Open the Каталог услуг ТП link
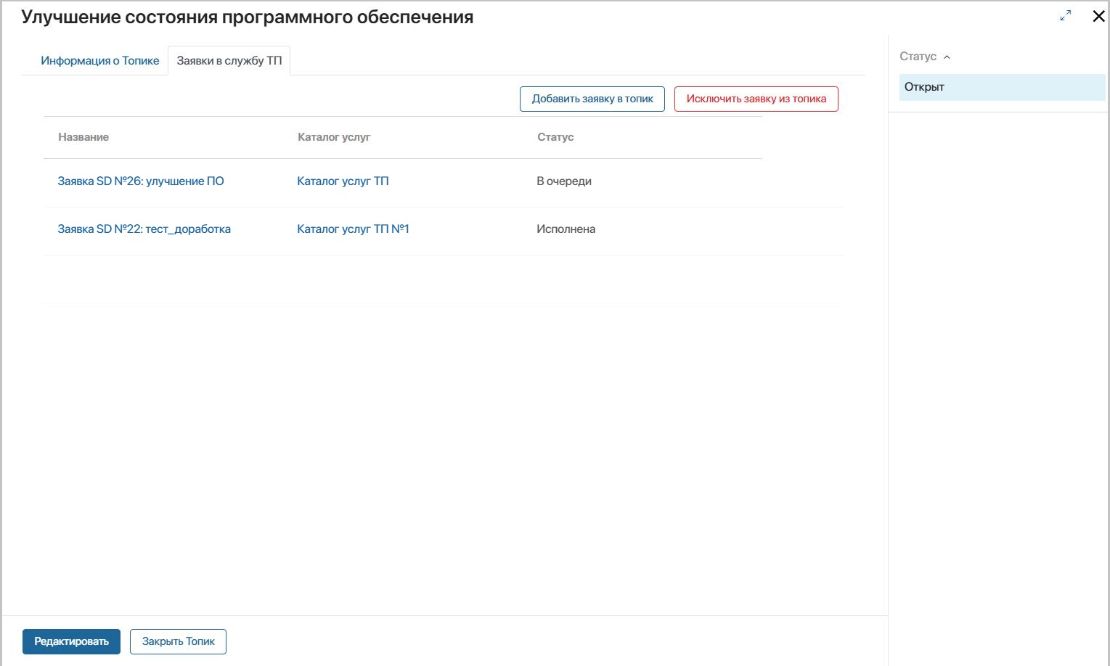The width and height of the screenshot is (1110, 666). 343,181
